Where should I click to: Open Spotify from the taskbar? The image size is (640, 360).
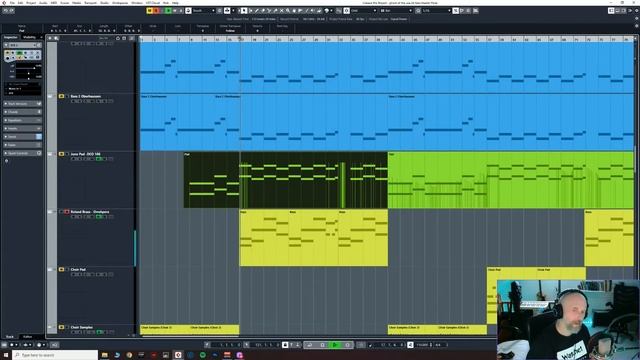click(203, 355)
